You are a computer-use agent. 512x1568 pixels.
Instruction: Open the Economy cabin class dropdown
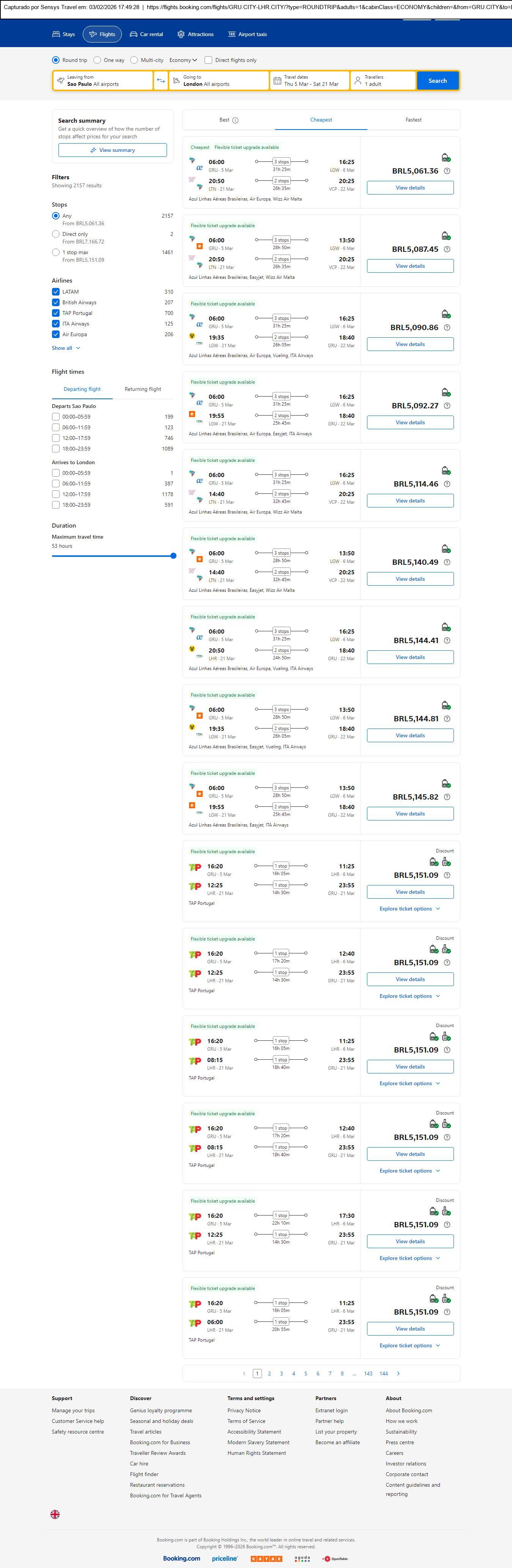(183, 60)
